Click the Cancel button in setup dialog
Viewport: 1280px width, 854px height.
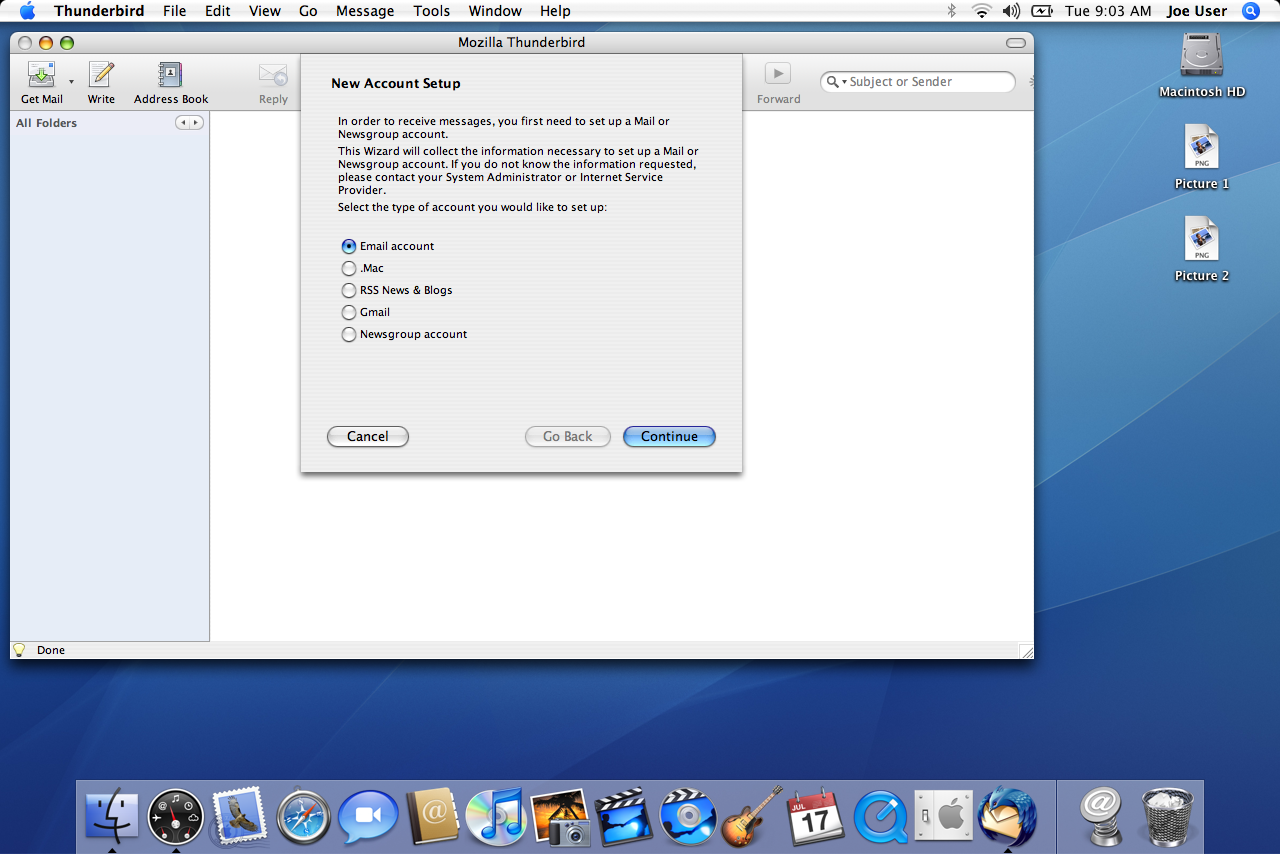368,436
